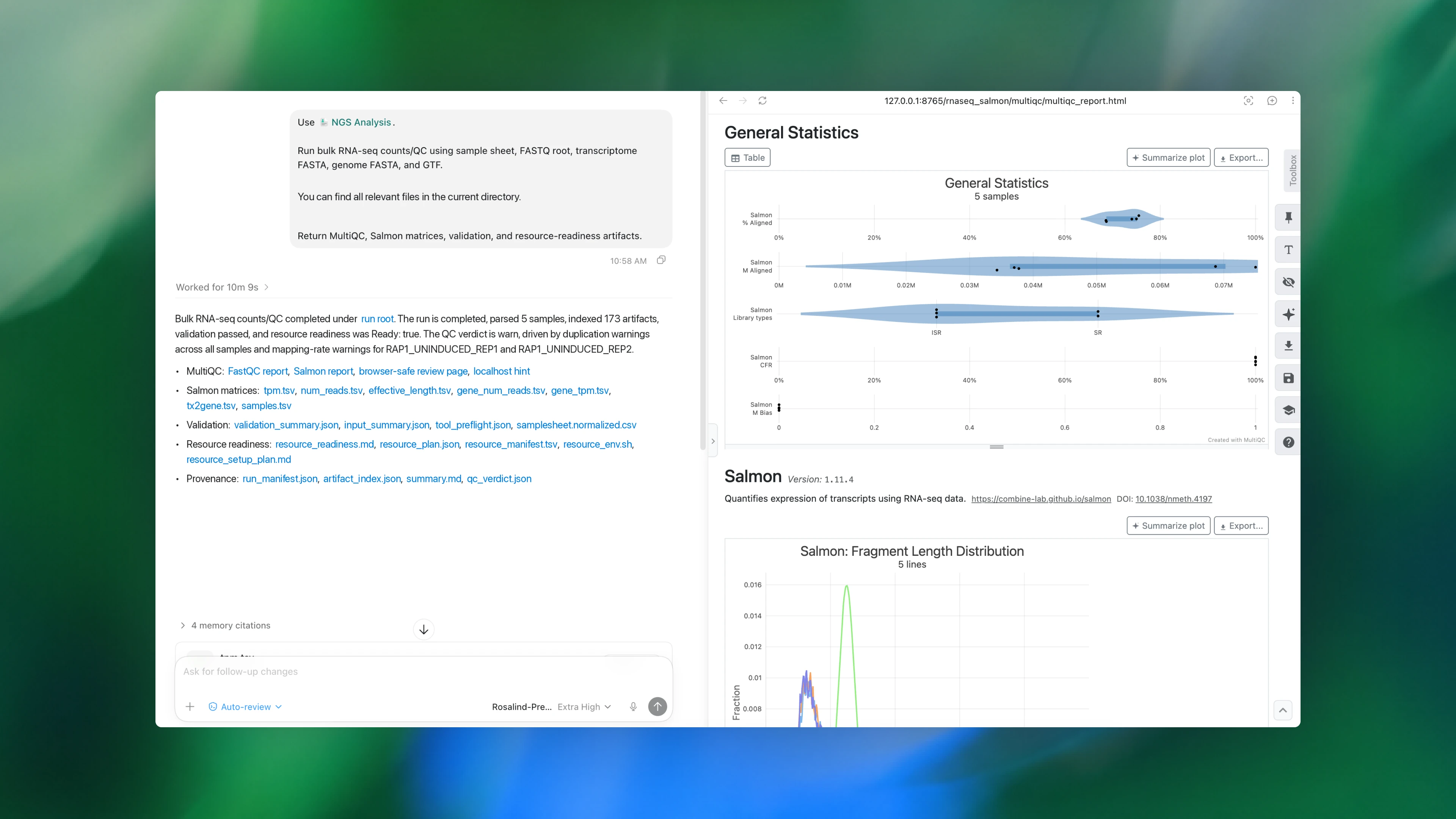
Task: Go back in the browser pane
Action: click(723, 100)
